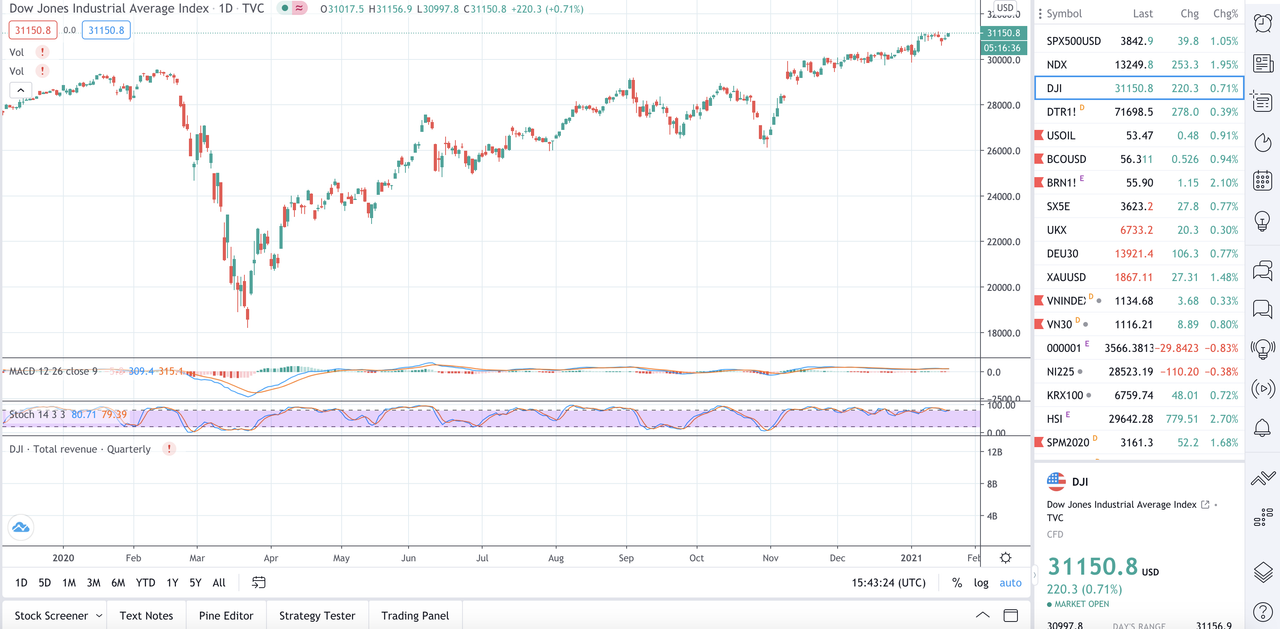Select XAUUSD row in watchlist
Viewport: 1280px width, 629px height.
[1140, 277]
